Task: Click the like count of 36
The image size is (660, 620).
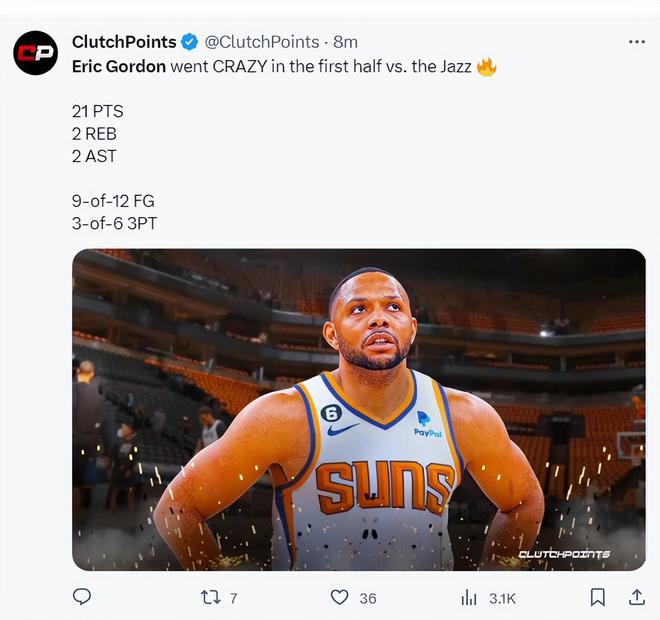Action: (x=367, y=598)
